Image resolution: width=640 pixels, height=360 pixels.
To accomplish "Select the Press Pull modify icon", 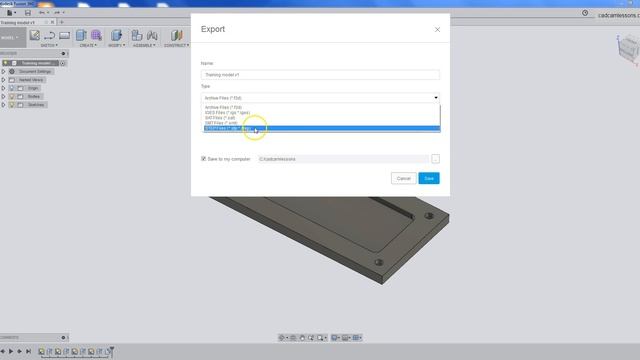I will [x=116, y=36].
